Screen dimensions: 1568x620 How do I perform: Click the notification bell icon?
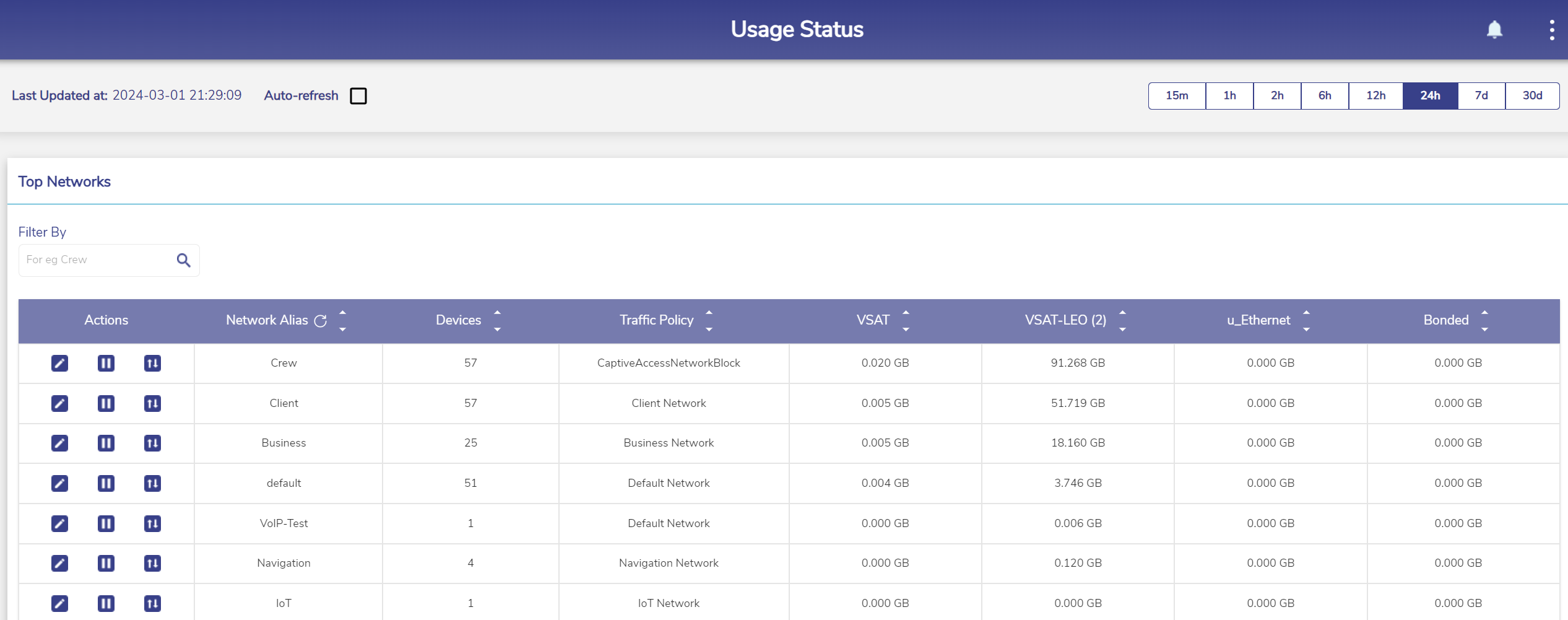pos(1494,30)
